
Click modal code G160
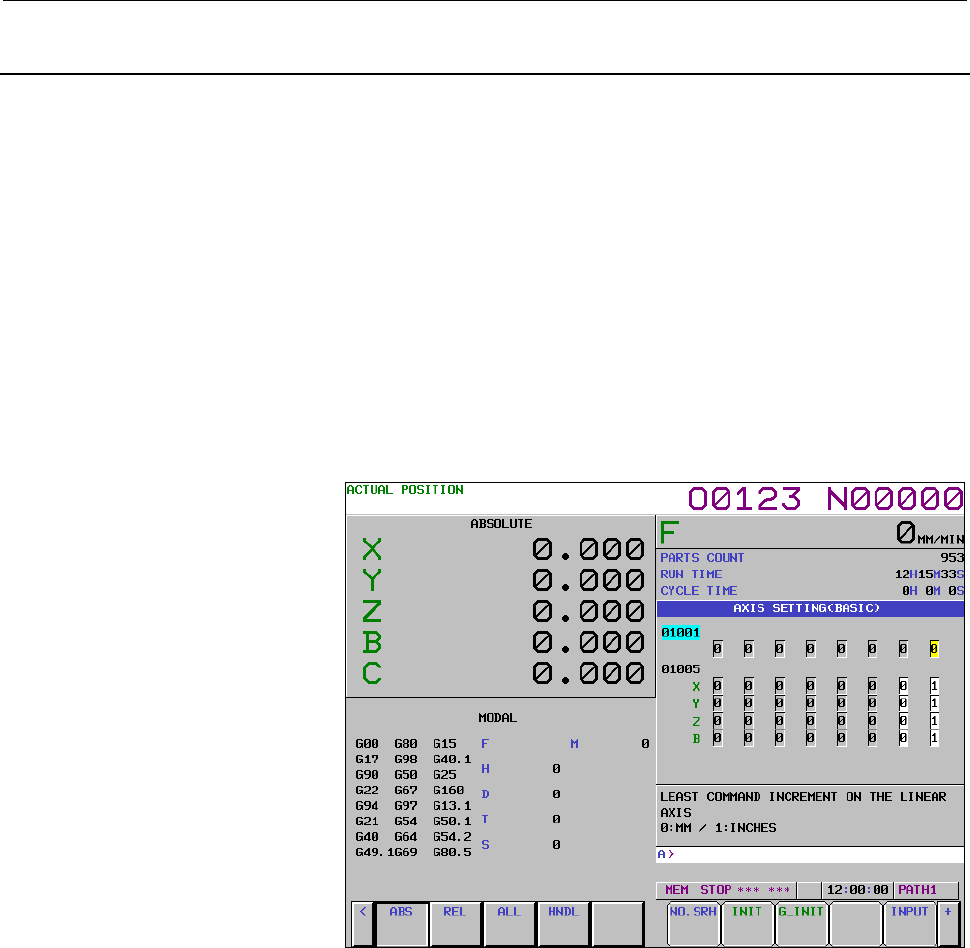449,790
